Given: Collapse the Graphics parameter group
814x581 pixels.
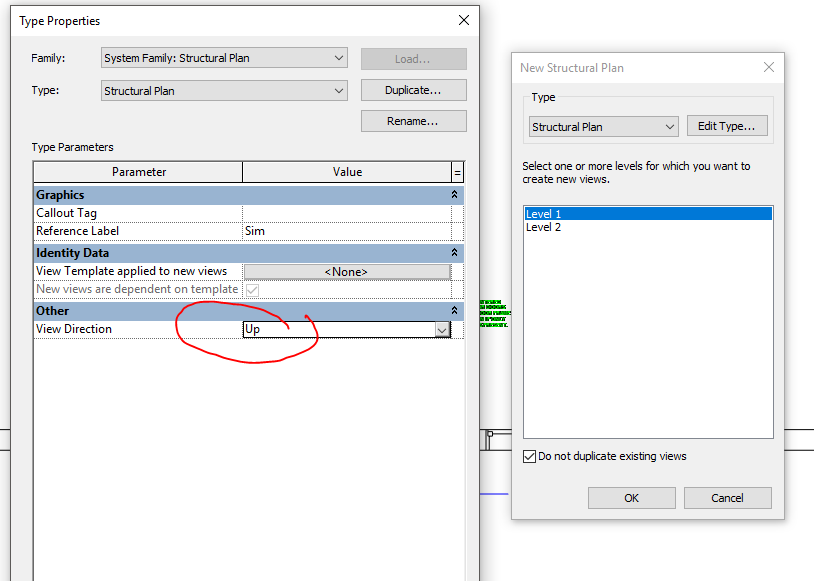Looking at the screenshot, I should click(453, 194).
